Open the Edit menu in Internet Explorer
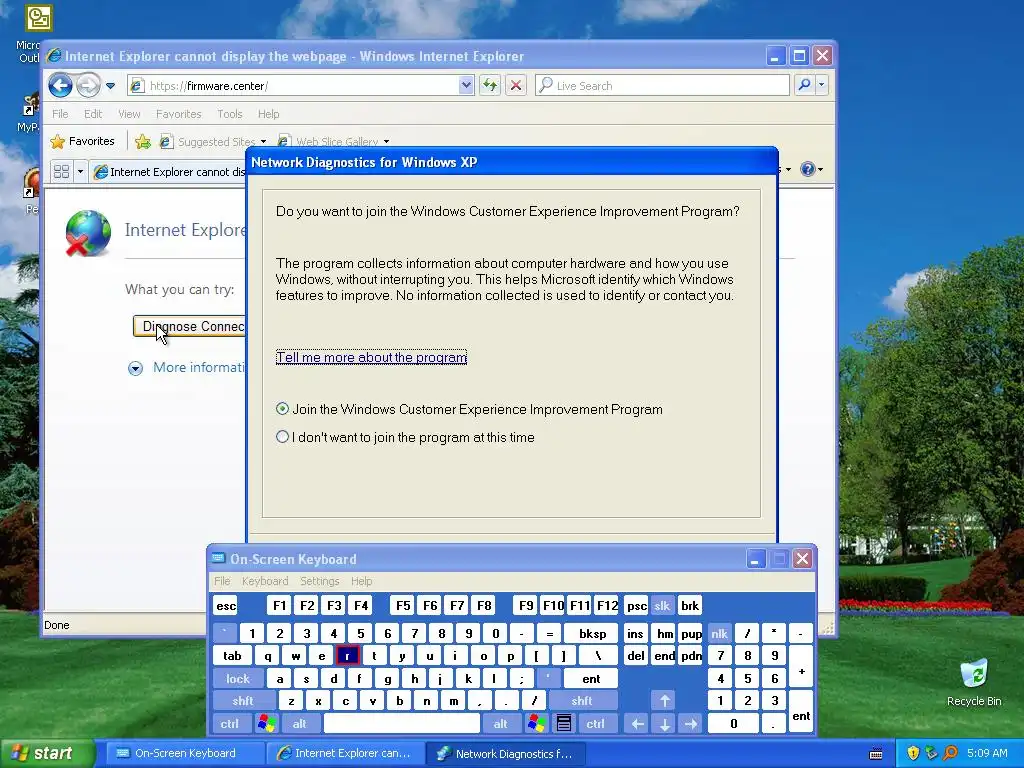Viewport: 1024px width, 768px height. tap(93, 114)
